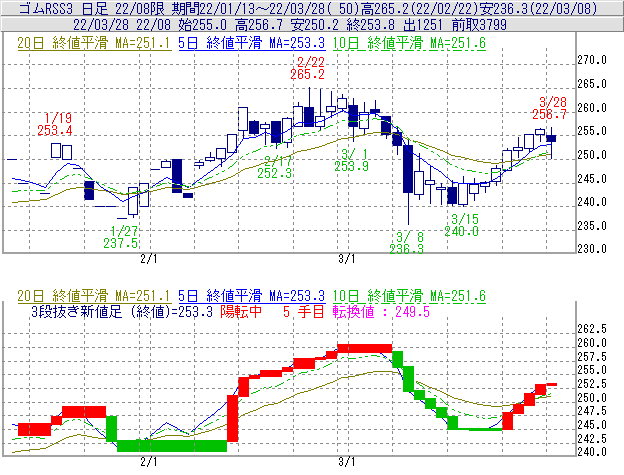
Task: Click the 3段抜き新値足 (終値)=253.3 label
Action: click(x=122, y=311)
